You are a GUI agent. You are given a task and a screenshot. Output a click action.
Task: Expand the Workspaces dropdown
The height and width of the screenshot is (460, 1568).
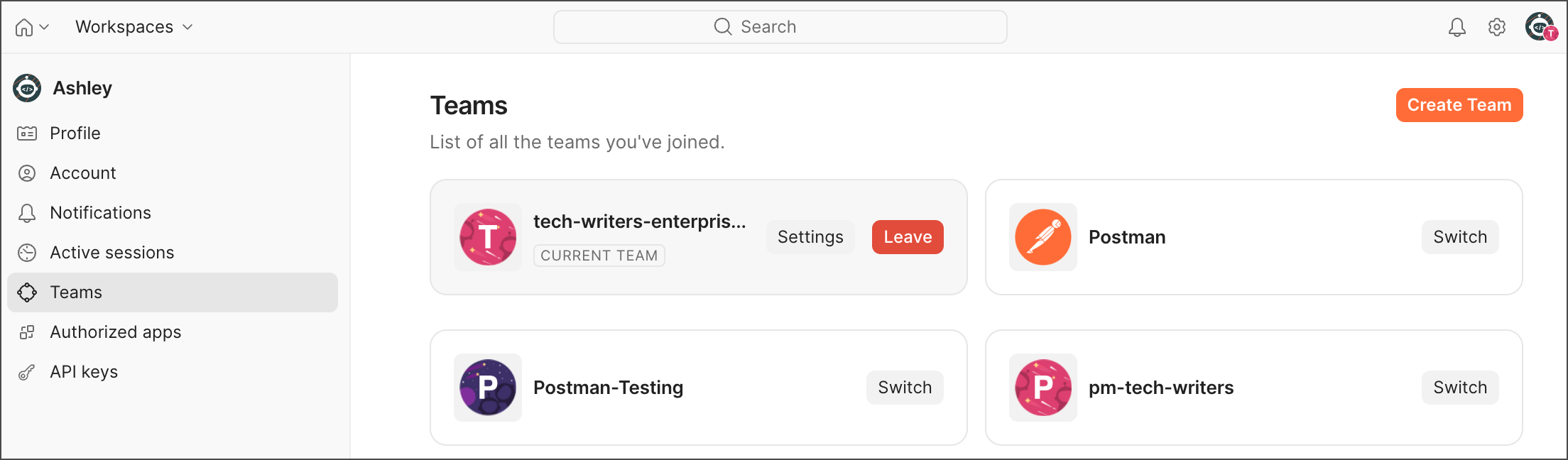pyautogui.click(x=134, y=27)
